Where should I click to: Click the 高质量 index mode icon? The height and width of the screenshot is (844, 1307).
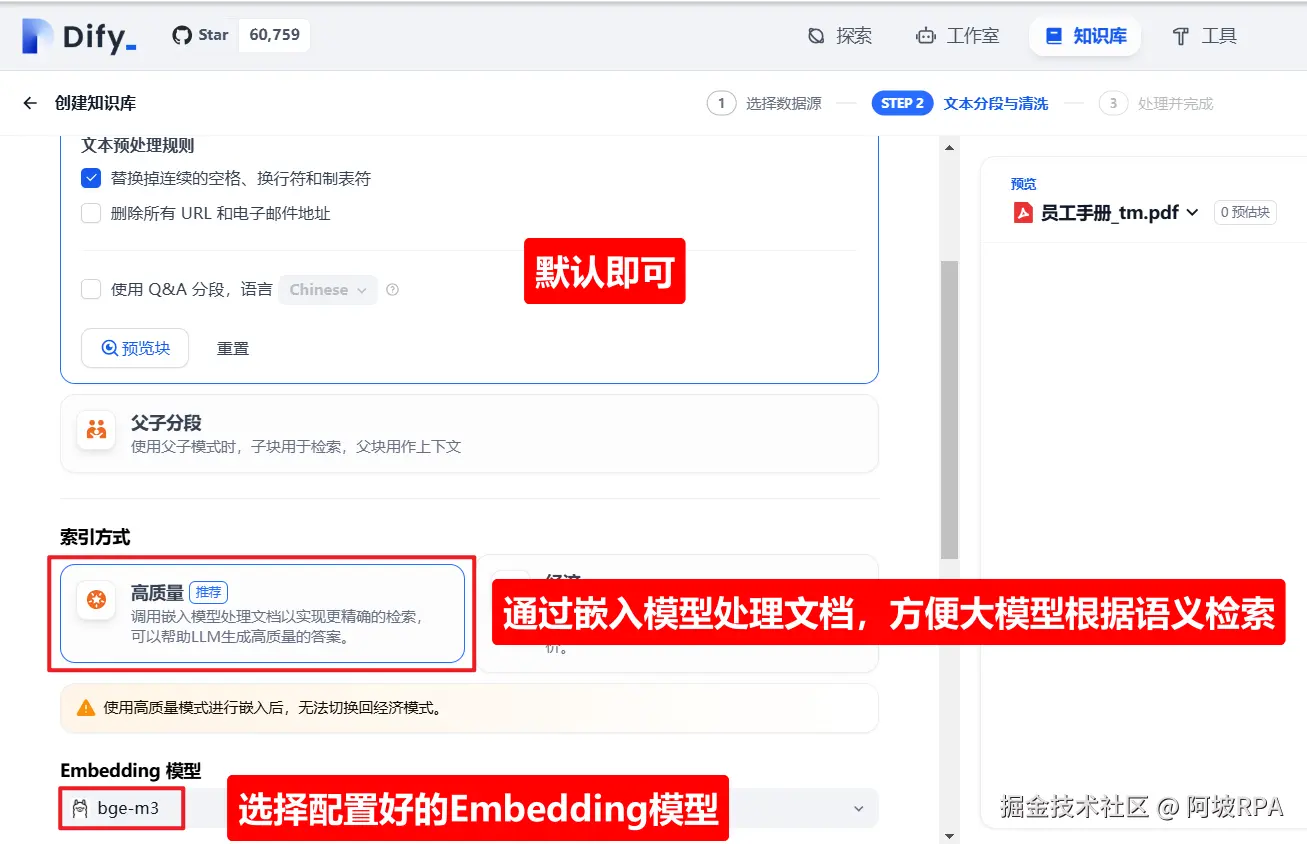(x=96, y=600)
